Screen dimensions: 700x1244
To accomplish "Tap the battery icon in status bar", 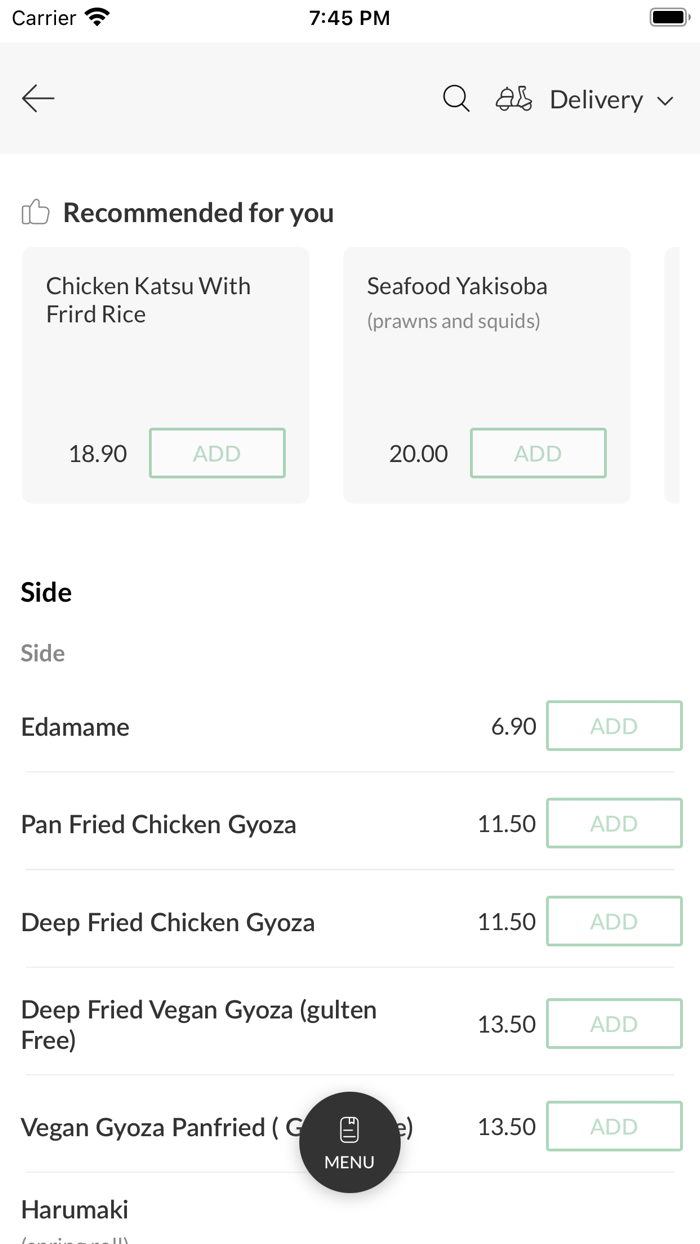I will 667,18.
